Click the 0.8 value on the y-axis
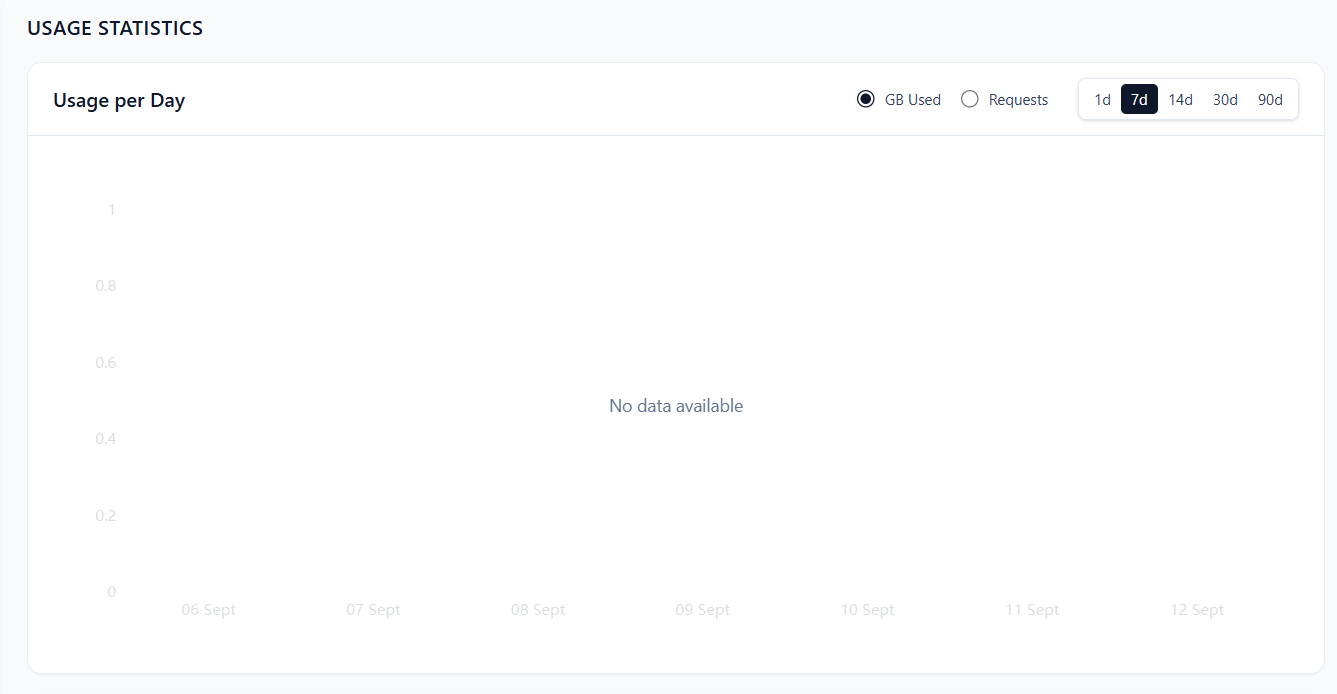The width and height of the screenshot is (1337, 694). 106,285
